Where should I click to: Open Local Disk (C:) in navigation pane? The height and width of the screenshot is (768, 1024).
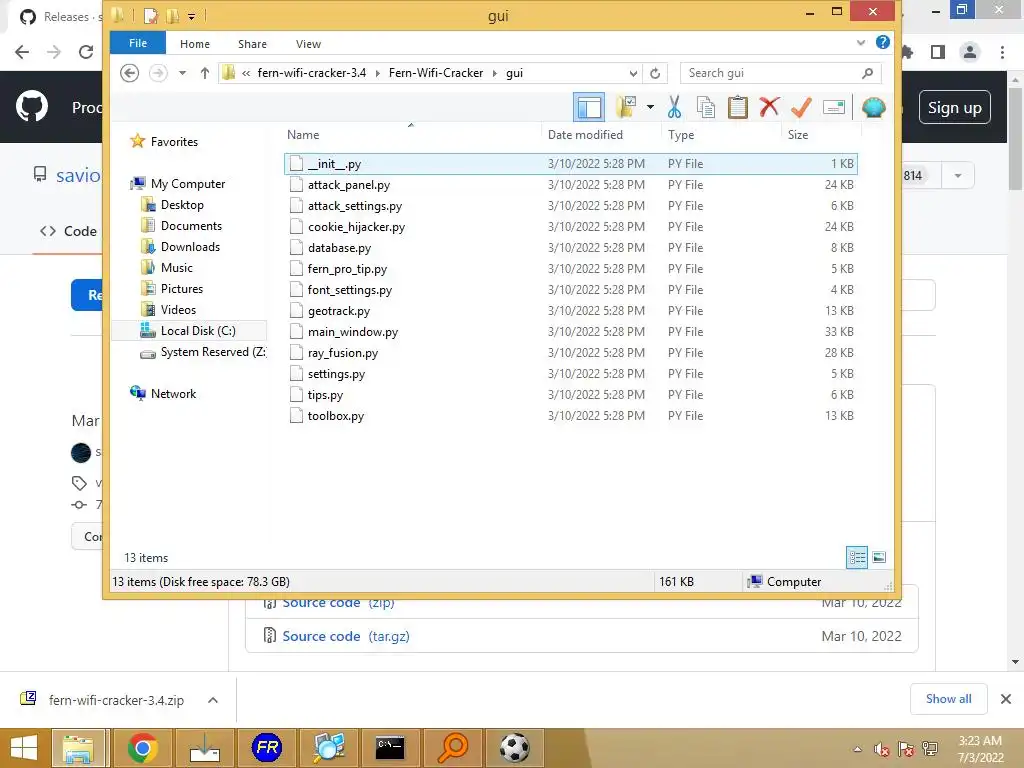(188, 330)
